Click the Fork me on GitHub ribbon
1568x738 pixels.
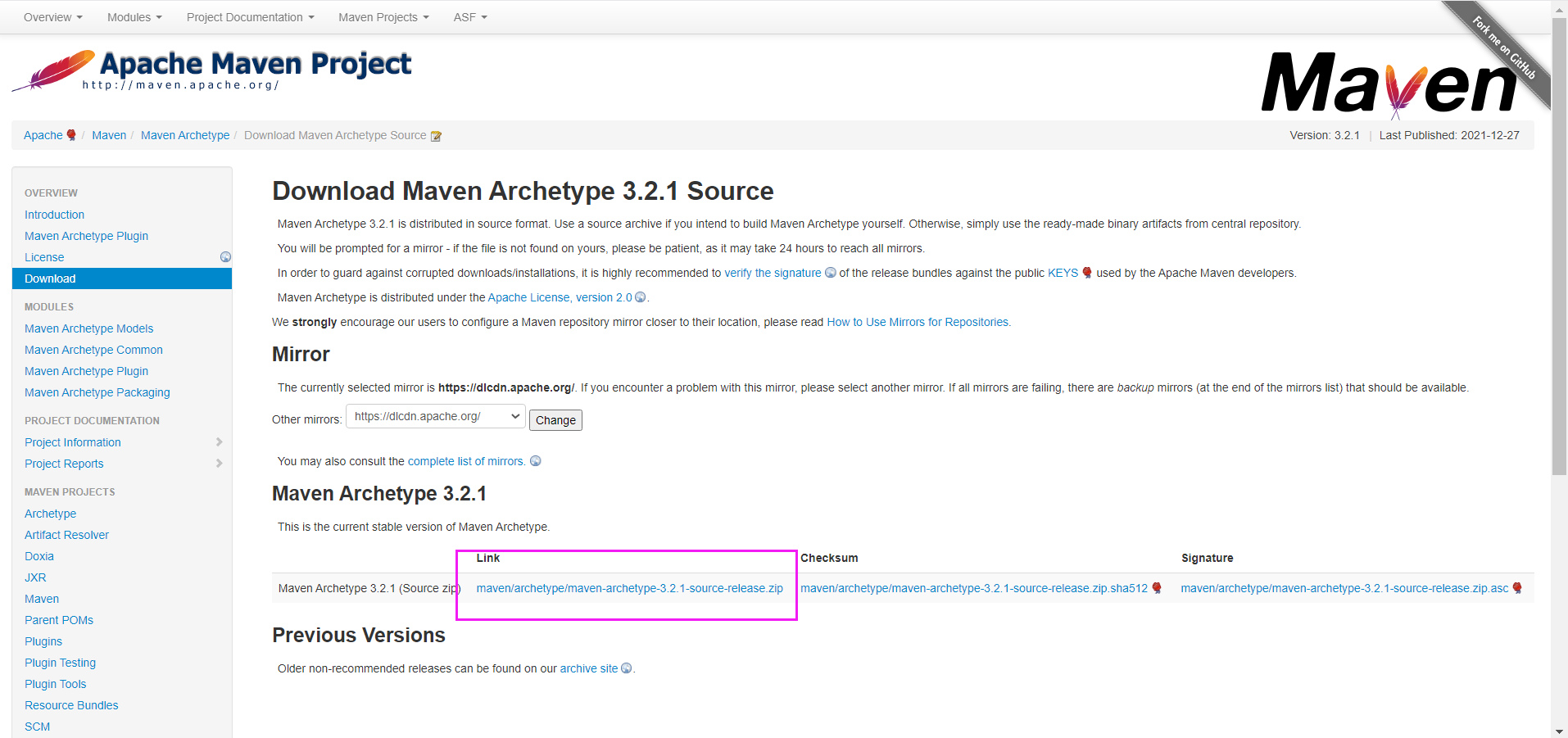tap(1501, 49)
